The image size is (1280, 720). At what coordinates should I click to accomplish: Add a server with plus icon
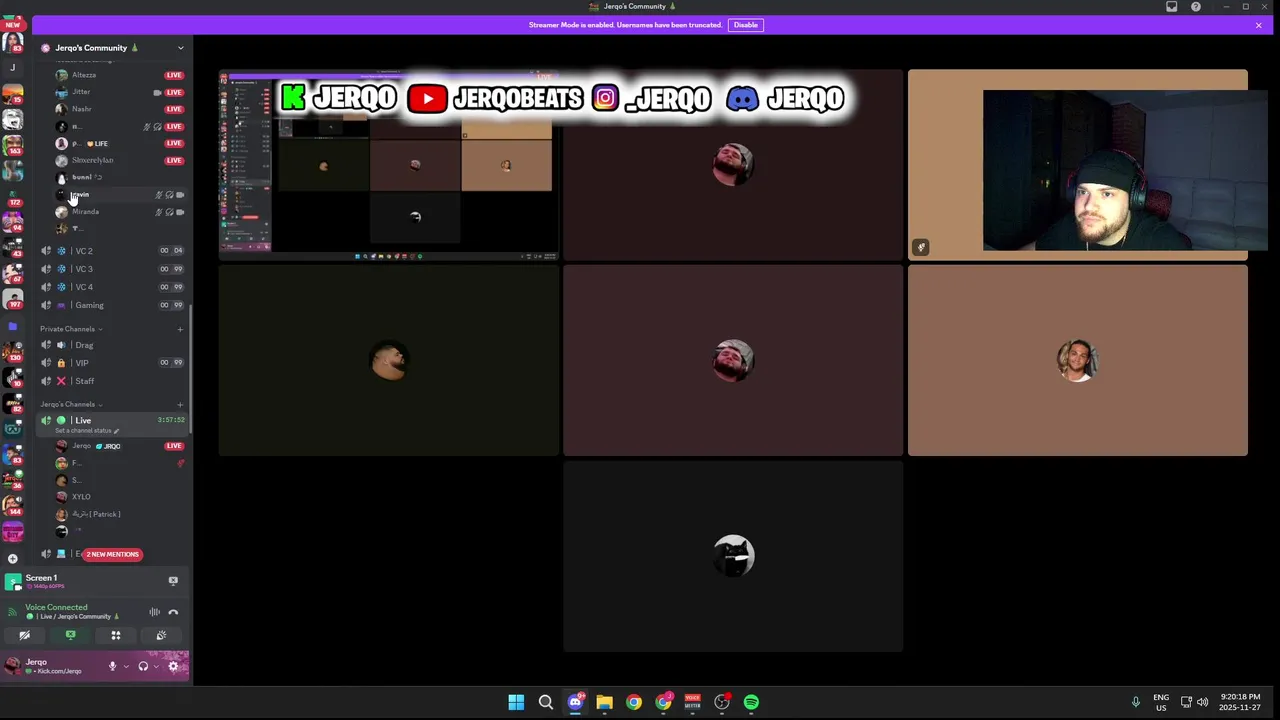tap(12, 558)
